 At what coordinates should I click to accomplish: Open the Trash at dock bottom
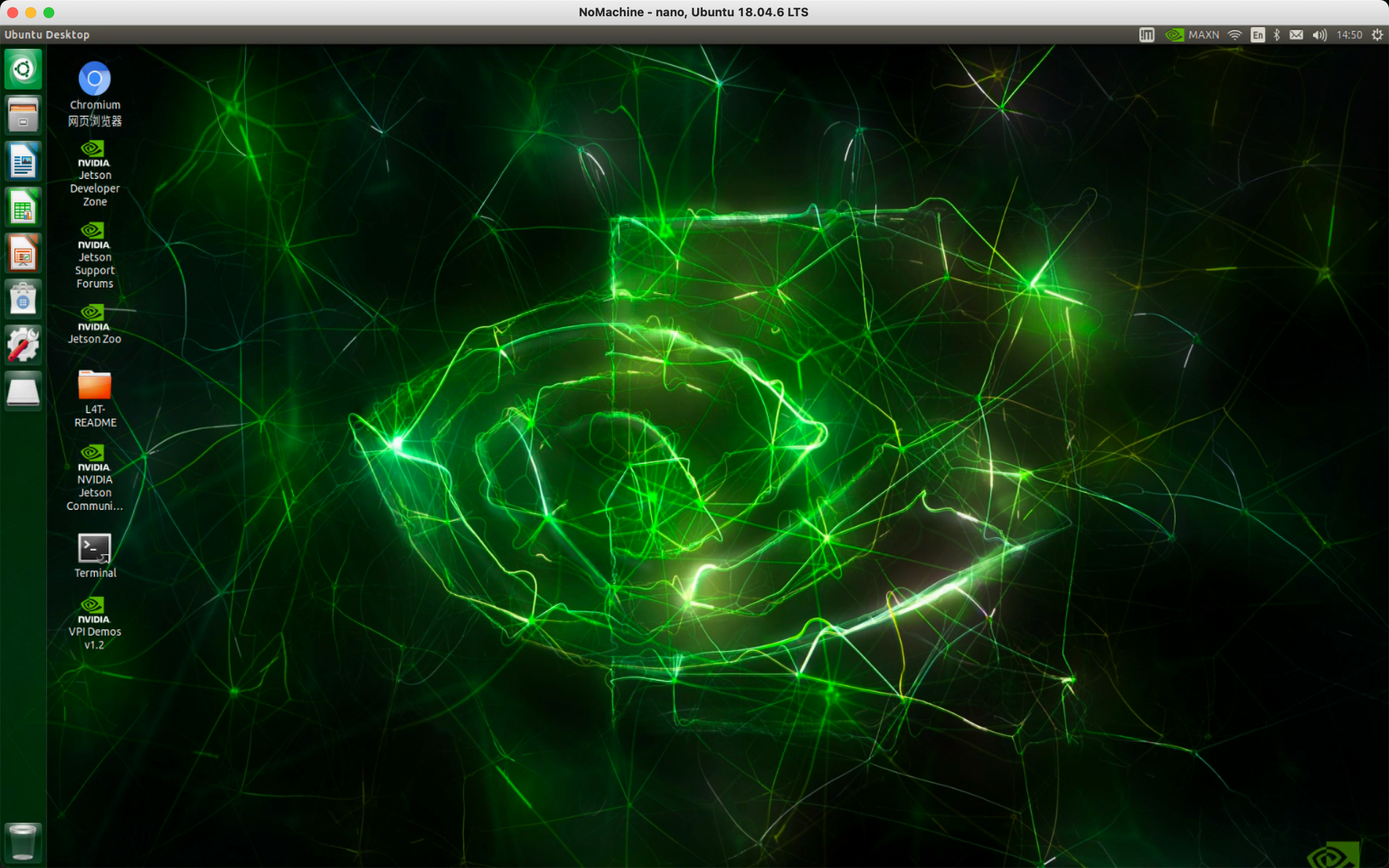[x=23, y=841]
